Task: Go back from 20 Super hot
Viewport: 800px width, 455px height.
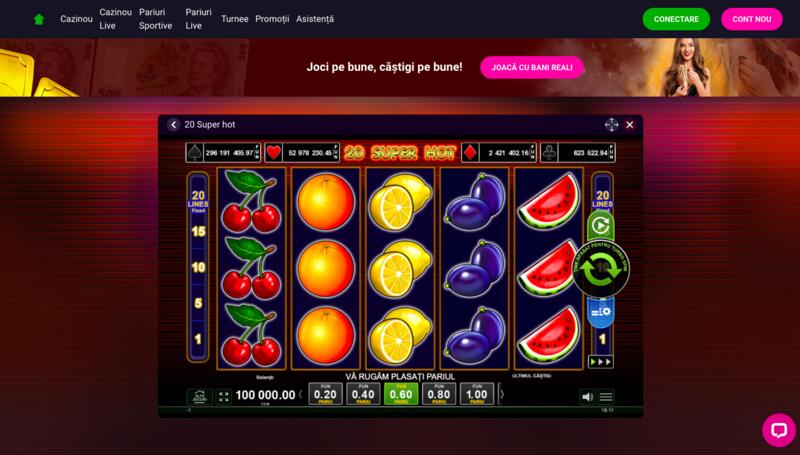Action: [x=173, y=124]
